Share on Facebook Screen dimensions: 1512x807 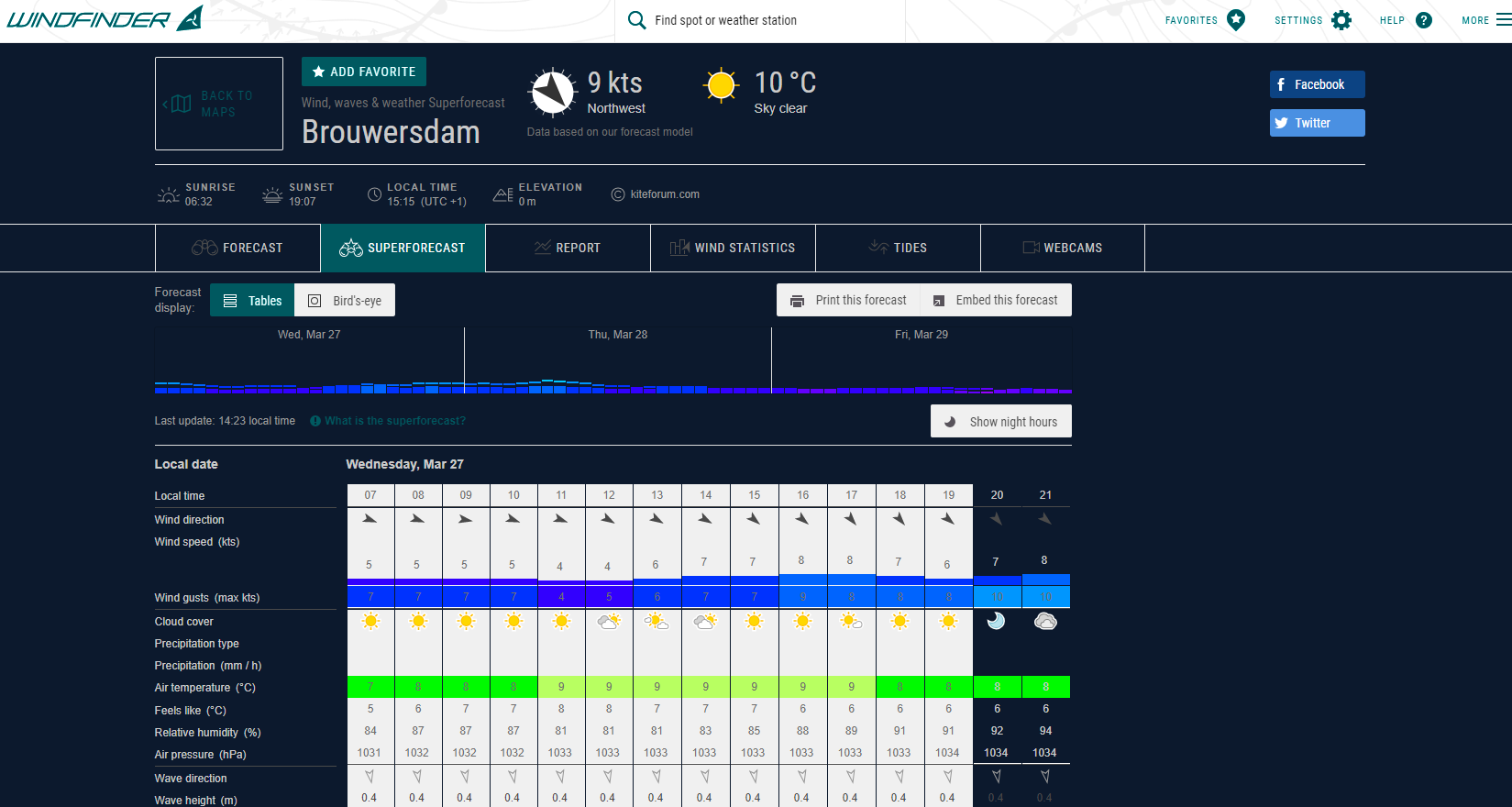click(x=1317, y=84)
